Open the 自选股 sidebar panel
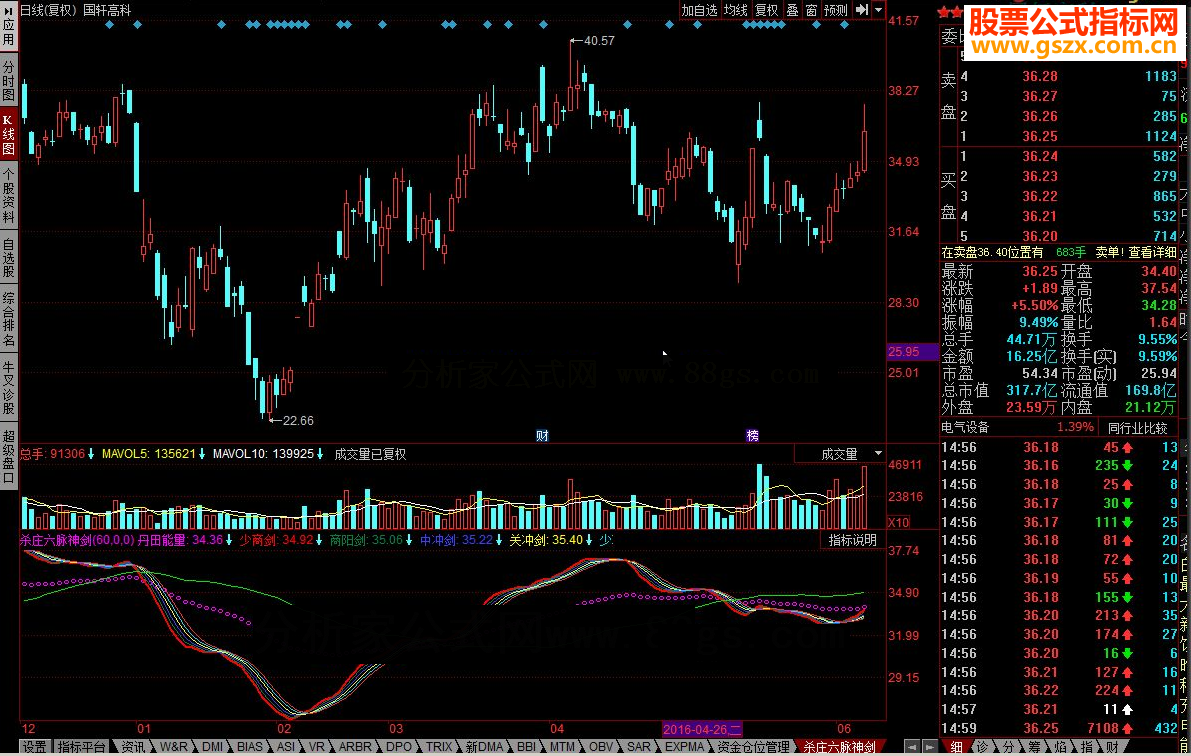Screen dimensions: 1191x756 pos(9,257)
